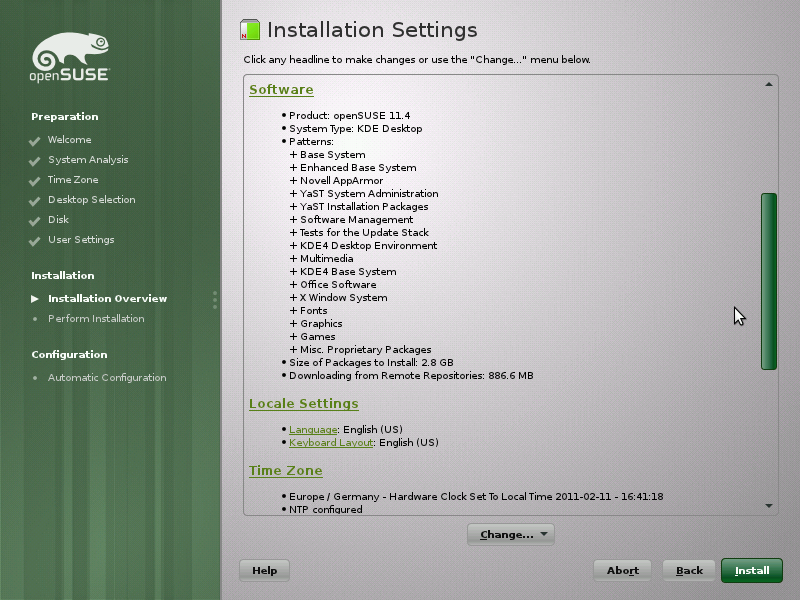
Task: Click the bullet beside Automatic Configuration
Action: (x=35, y=378)
